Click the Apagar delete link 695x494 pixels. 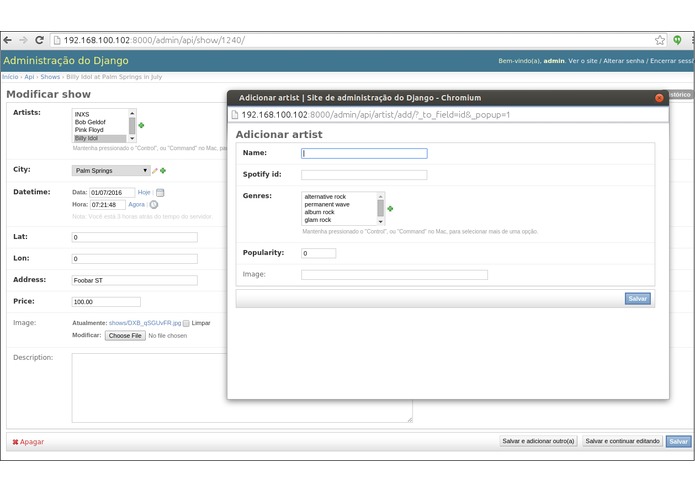coord(28,442)
